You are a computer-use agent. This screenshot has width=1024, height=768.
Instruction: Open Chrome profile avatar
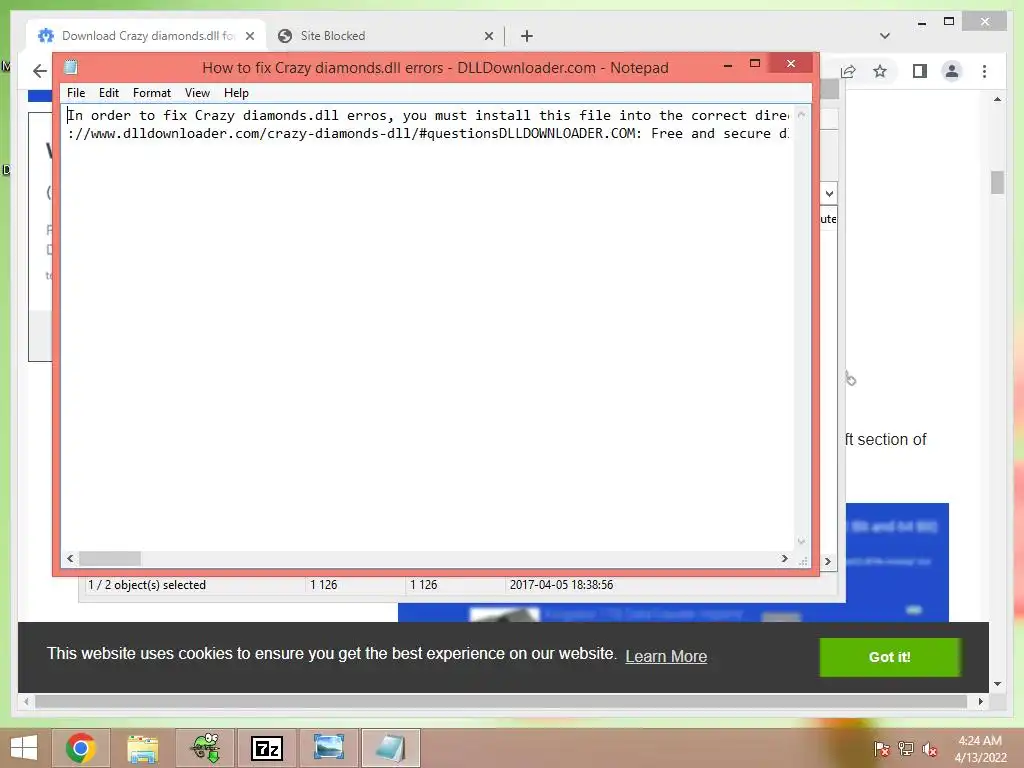click(x=952, y=71)
